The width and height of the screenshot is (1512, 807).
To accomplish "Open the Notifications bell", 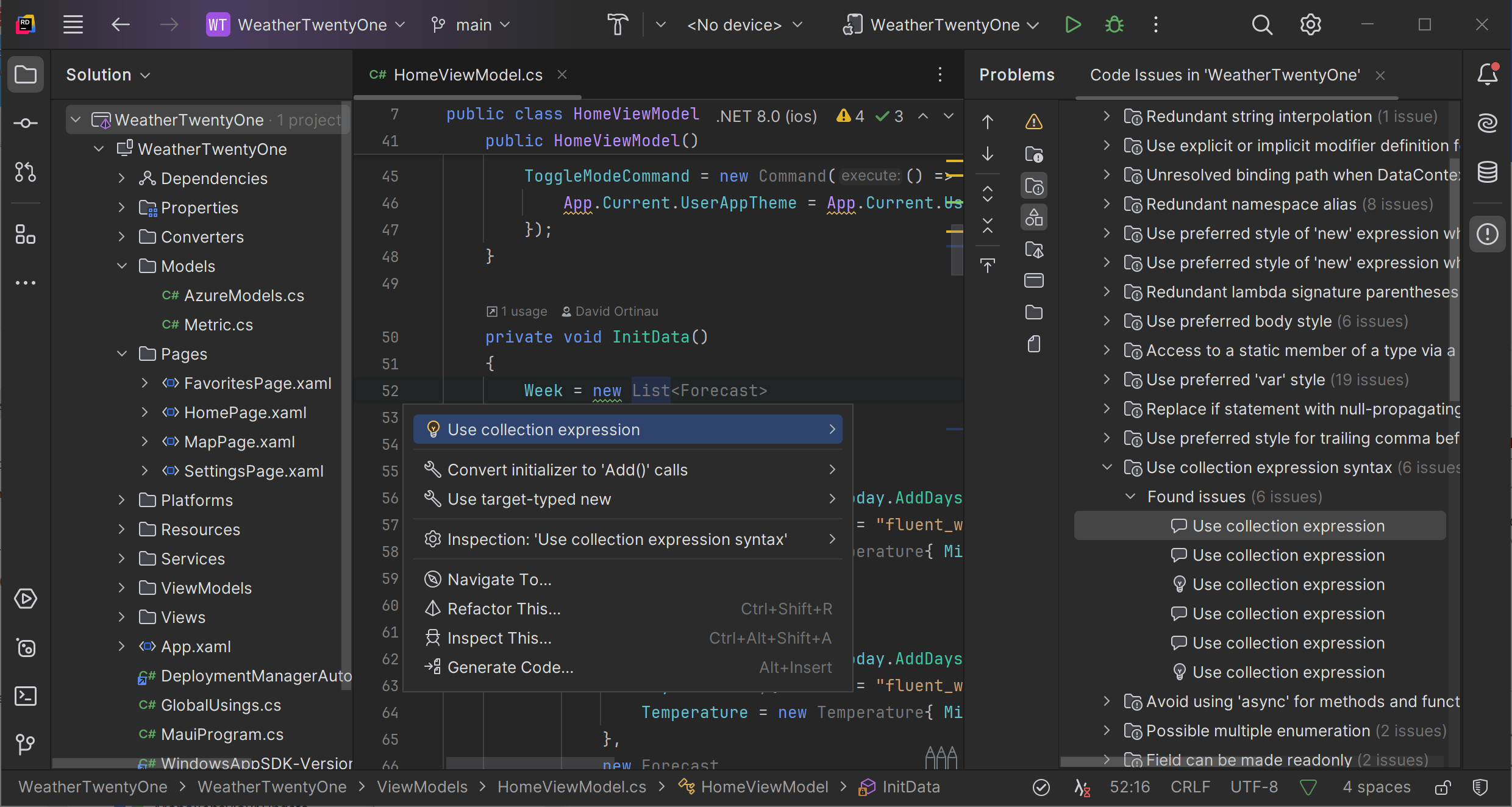I will tap(1487, 75).
